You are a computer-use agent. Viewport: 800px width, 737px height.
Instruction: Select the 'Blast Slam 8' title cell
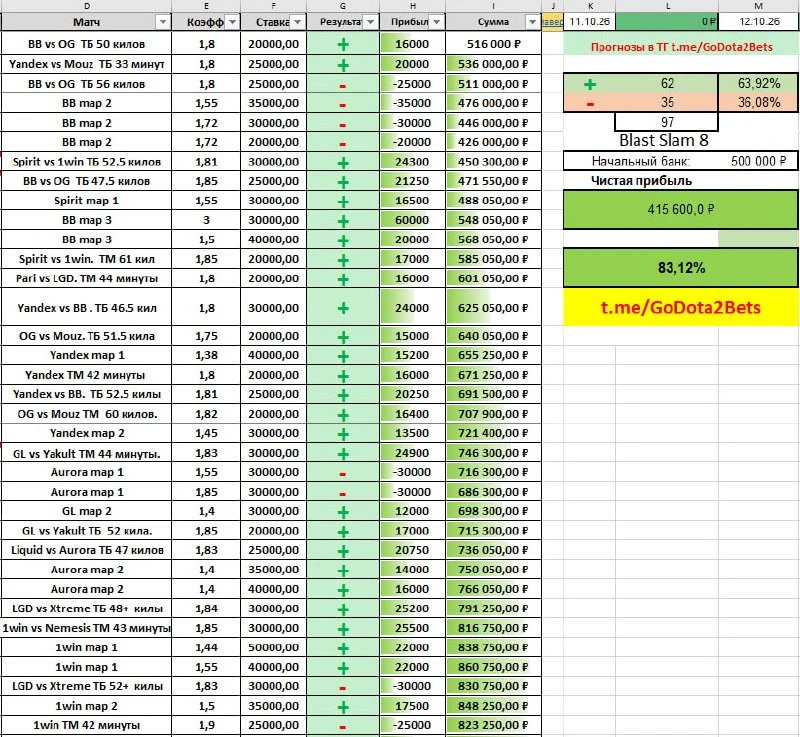point(664,140)
